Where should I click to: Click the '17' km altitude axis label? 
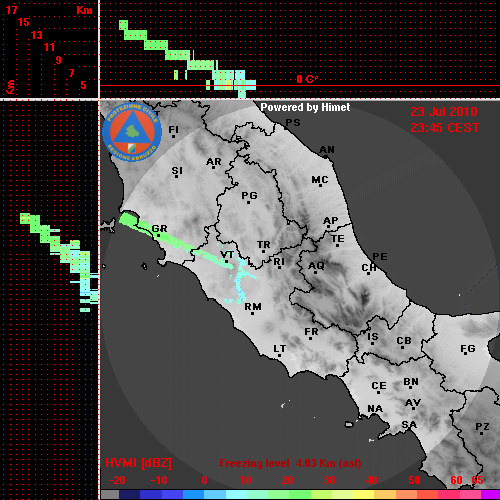point(12,10)
